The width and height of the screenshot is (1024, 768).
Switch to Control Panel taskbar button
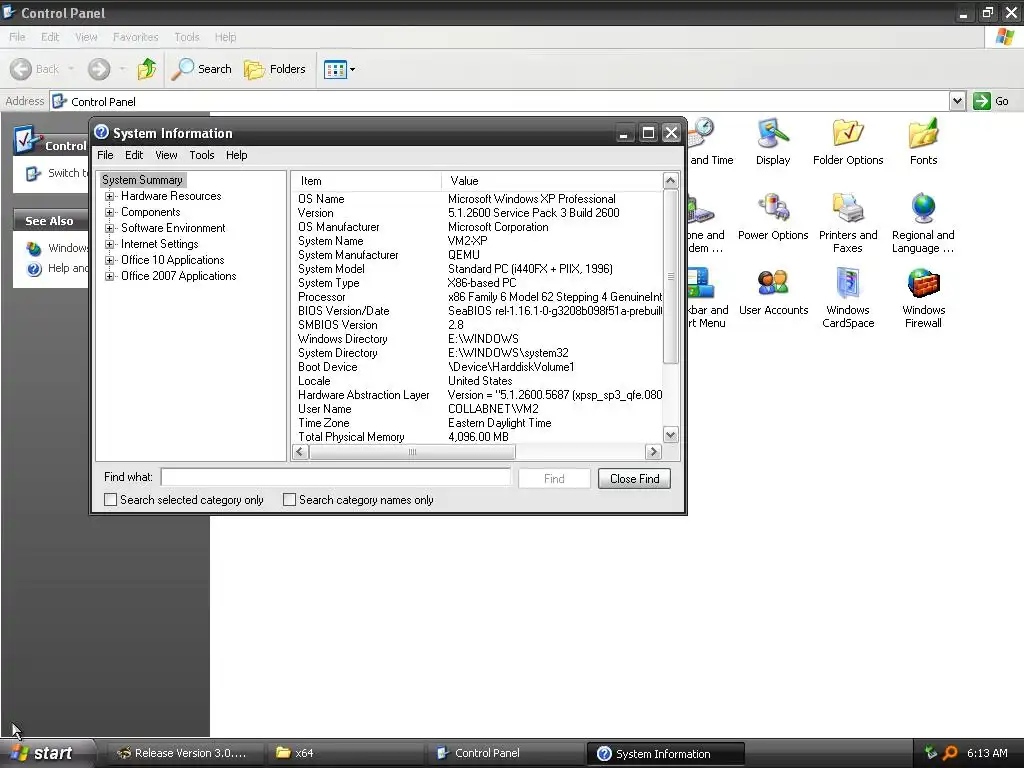[506, 753]
